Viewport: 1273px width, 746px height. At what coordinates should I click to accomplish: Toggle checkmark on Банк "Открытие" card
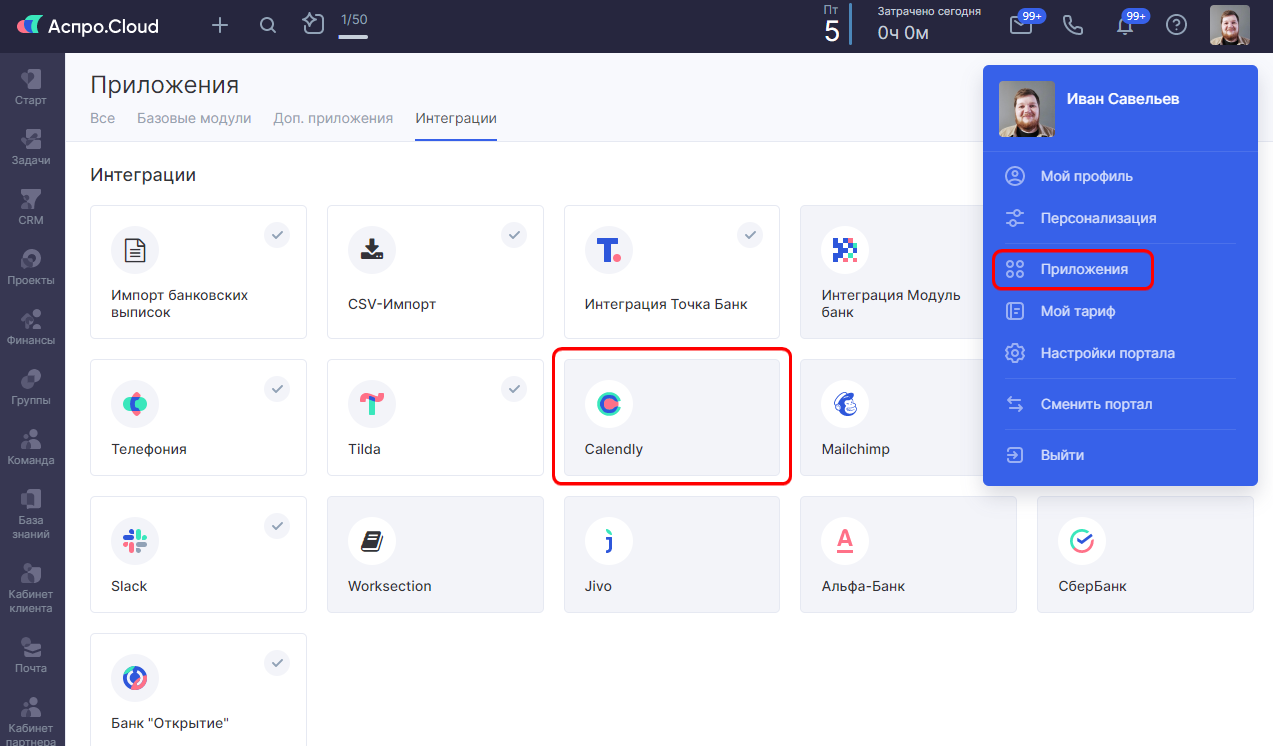coord(277,662)
